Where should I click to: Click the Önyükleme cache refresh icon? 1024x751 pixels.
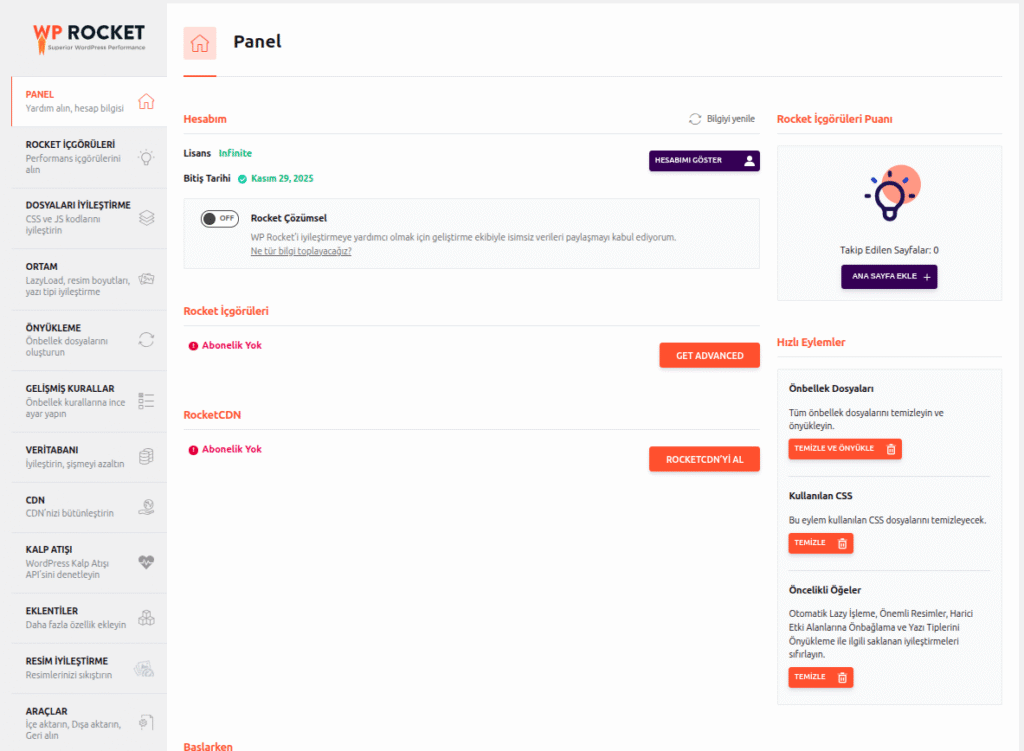(147, 340)
